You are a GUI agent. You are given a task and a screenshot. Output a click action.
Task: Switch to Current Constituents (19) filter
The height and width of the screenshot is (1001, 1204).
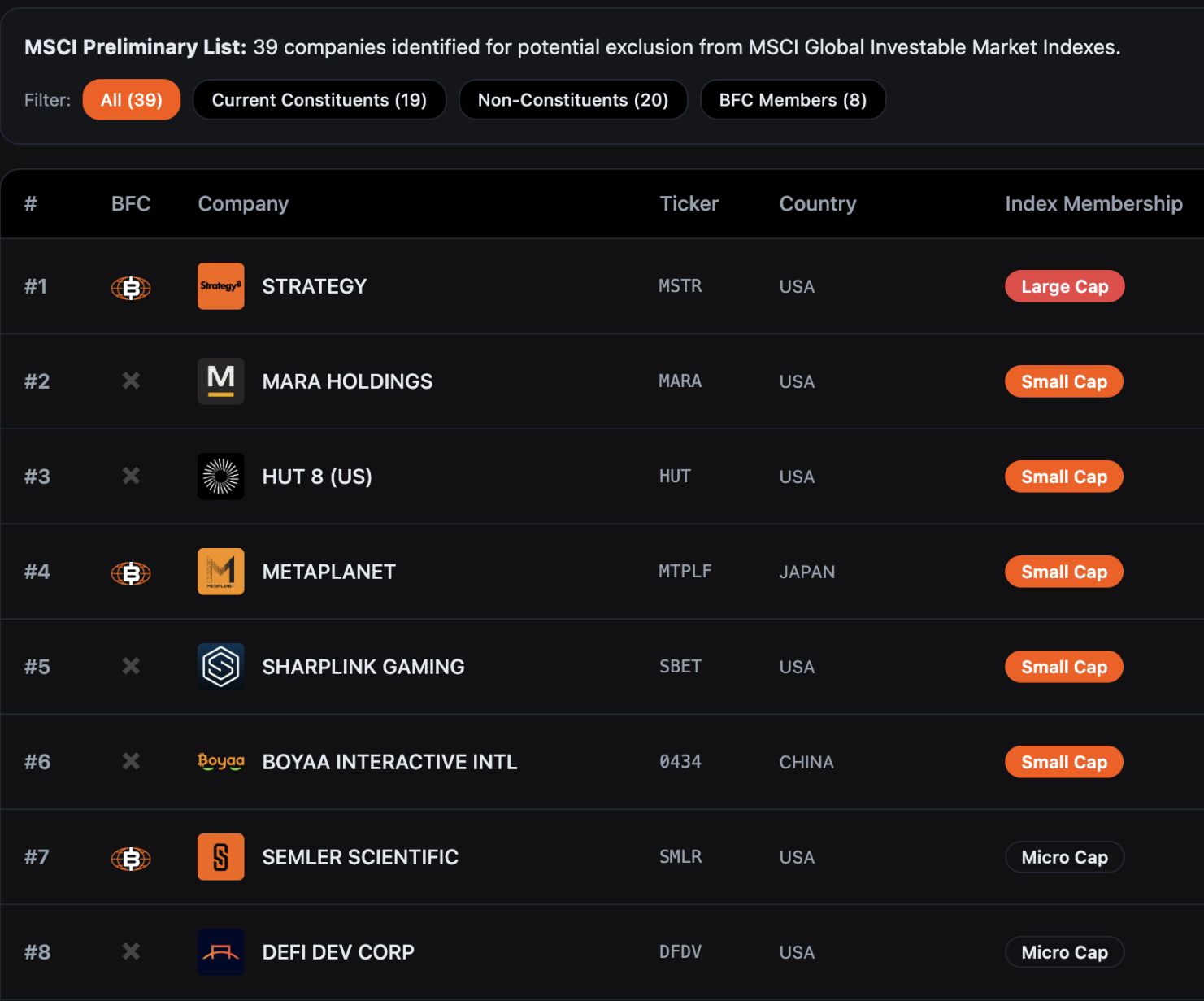[319, 99]
